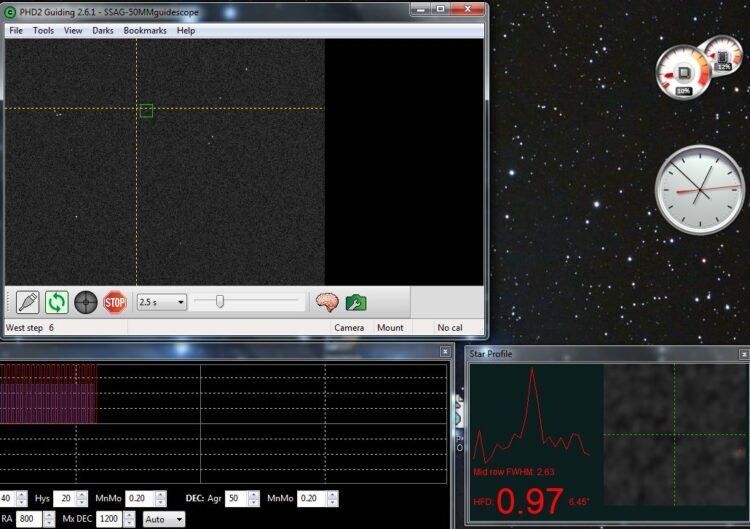Open the File menu
Viewport: 750px width, 529px height.
point(16,31)
